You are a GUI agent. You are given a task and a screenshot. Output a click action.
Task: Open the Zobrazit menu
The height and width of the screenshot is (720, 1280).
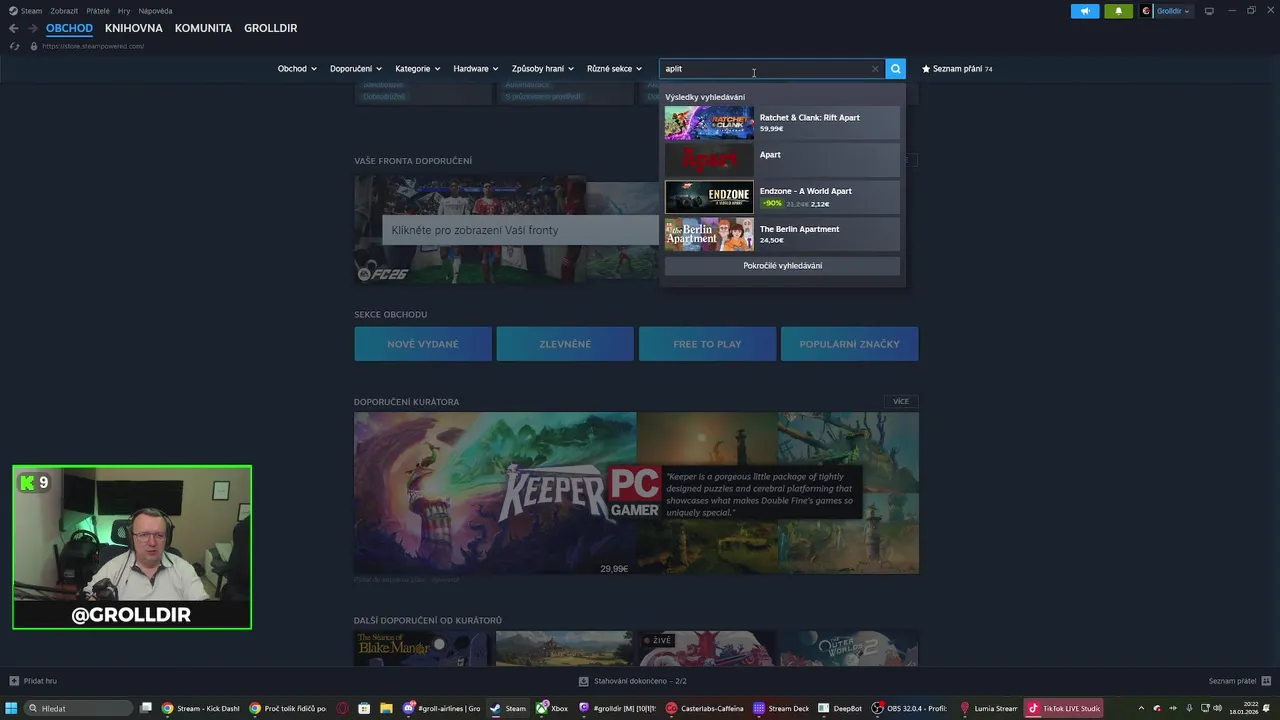point(64,11)
